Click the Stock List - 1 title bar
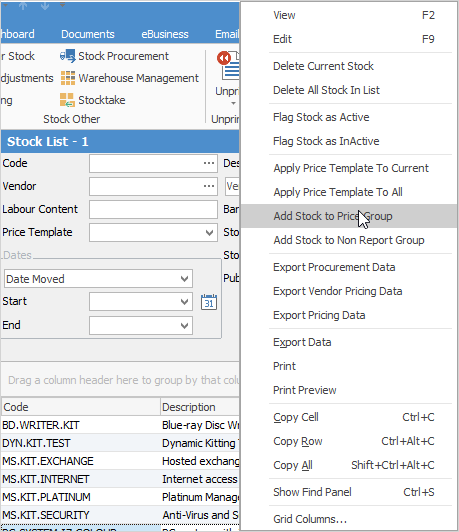The width and height of the screenshot is (459, 532). 120,141
